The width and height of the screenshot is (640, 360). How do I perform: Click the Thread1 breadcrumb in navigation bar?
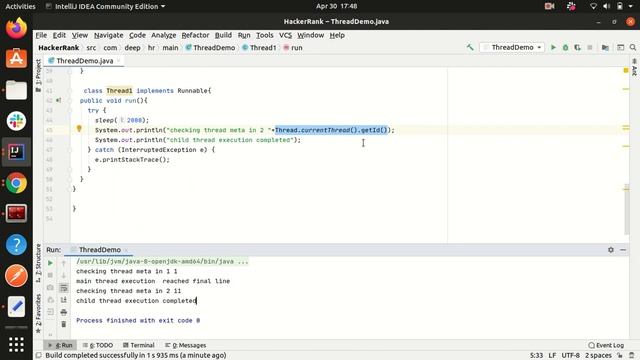pyautogui.click(x=259, y=47)
